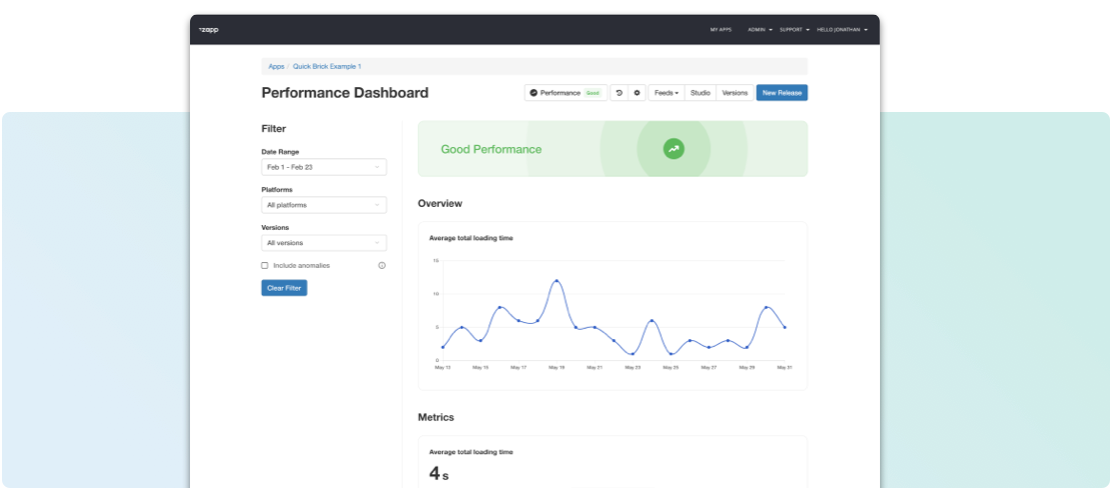Go to My Apps in navigation
Screen dimensions: 1112x488
720,30
